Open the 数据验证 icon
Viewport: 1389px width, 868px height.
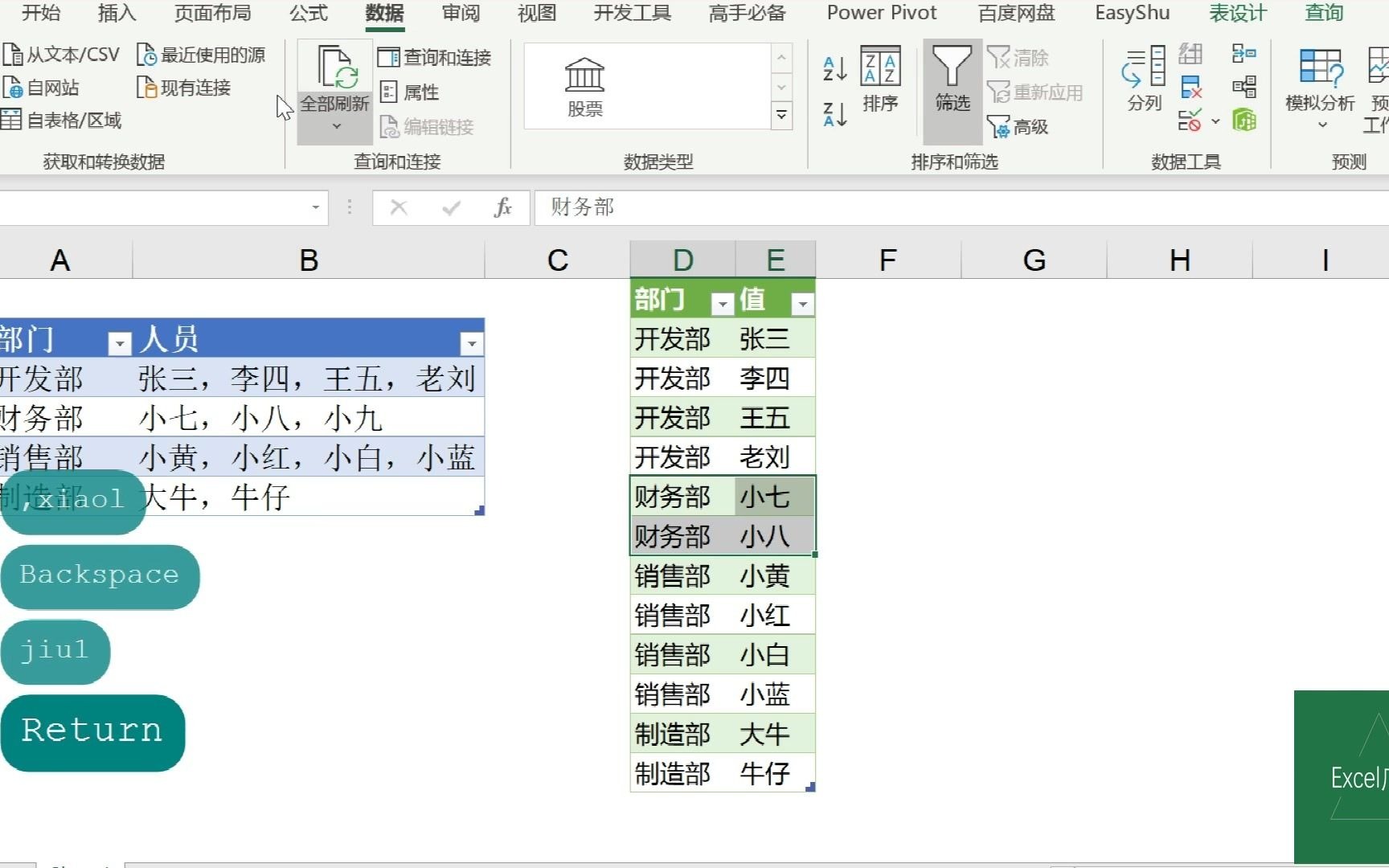(1190, 121)
